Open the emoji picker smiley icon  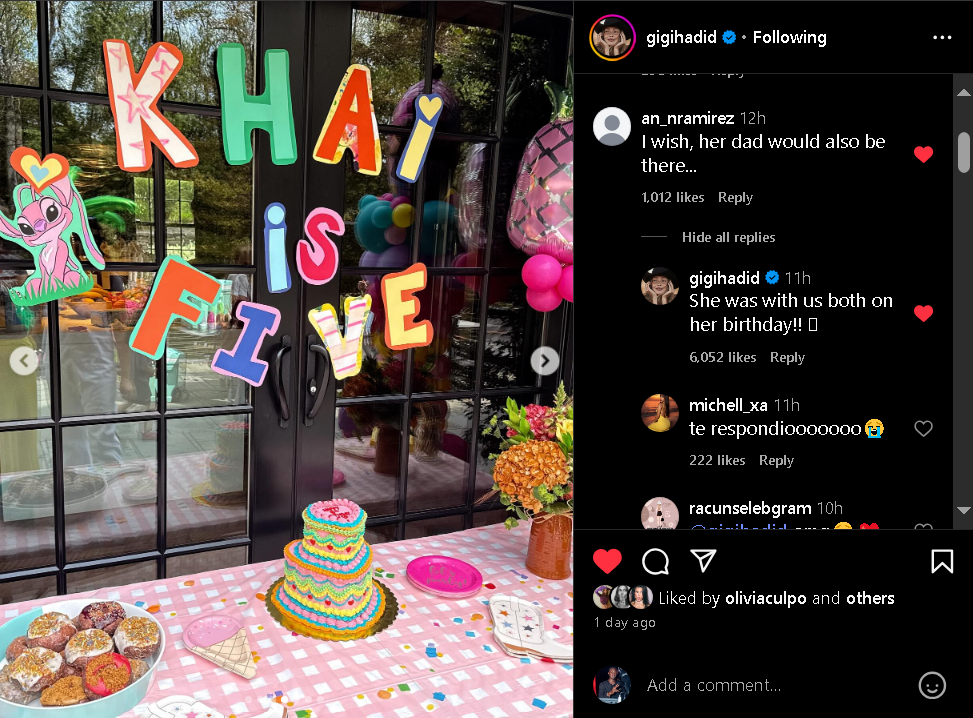[931, 685]
